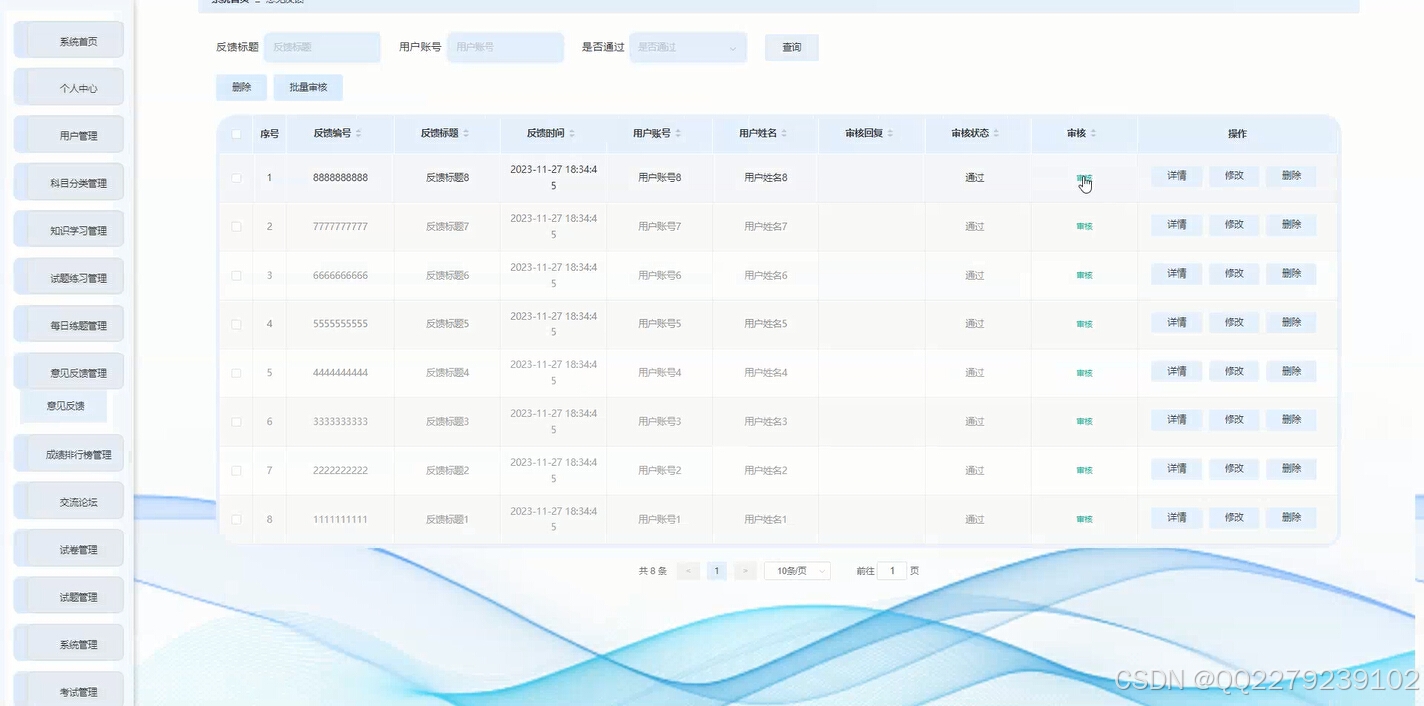Click the 查询 search button

click(x=791, y=47)
